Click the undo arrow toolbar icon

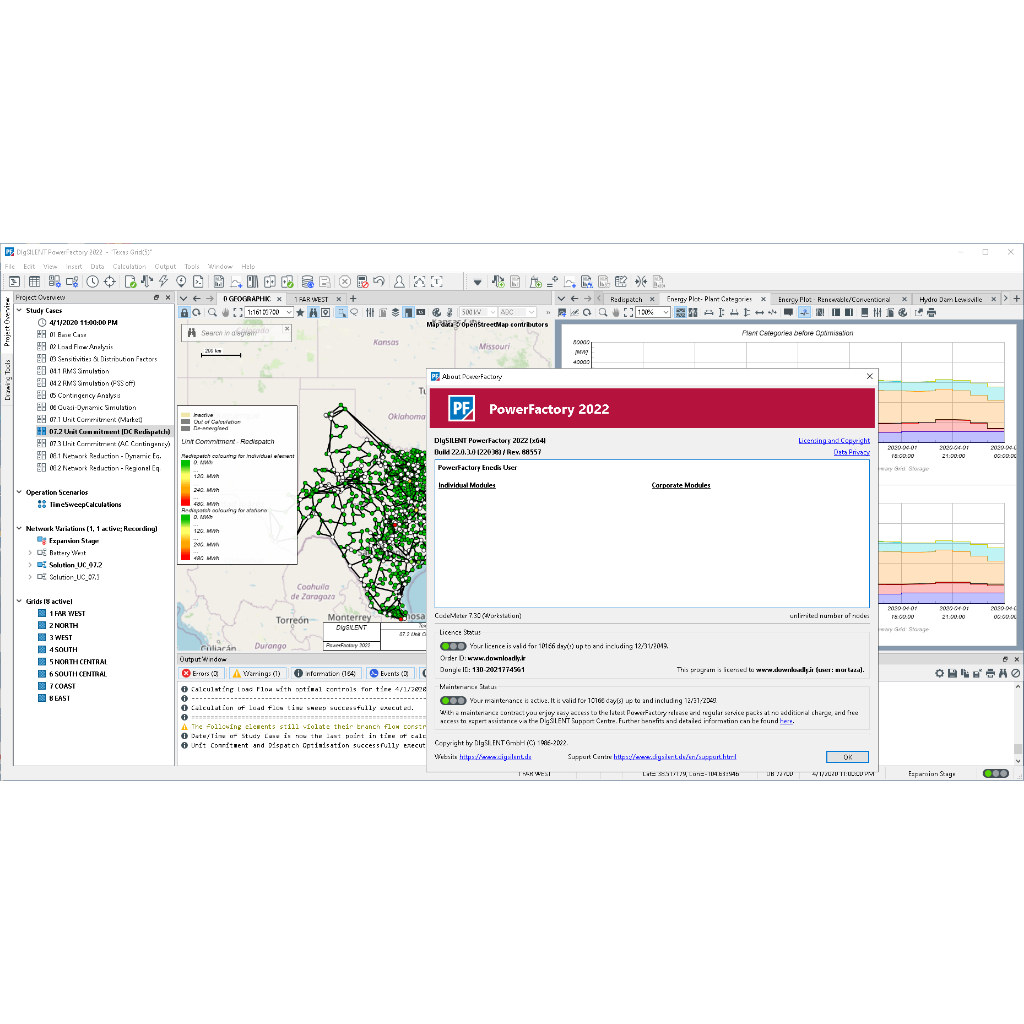(380, 282)
